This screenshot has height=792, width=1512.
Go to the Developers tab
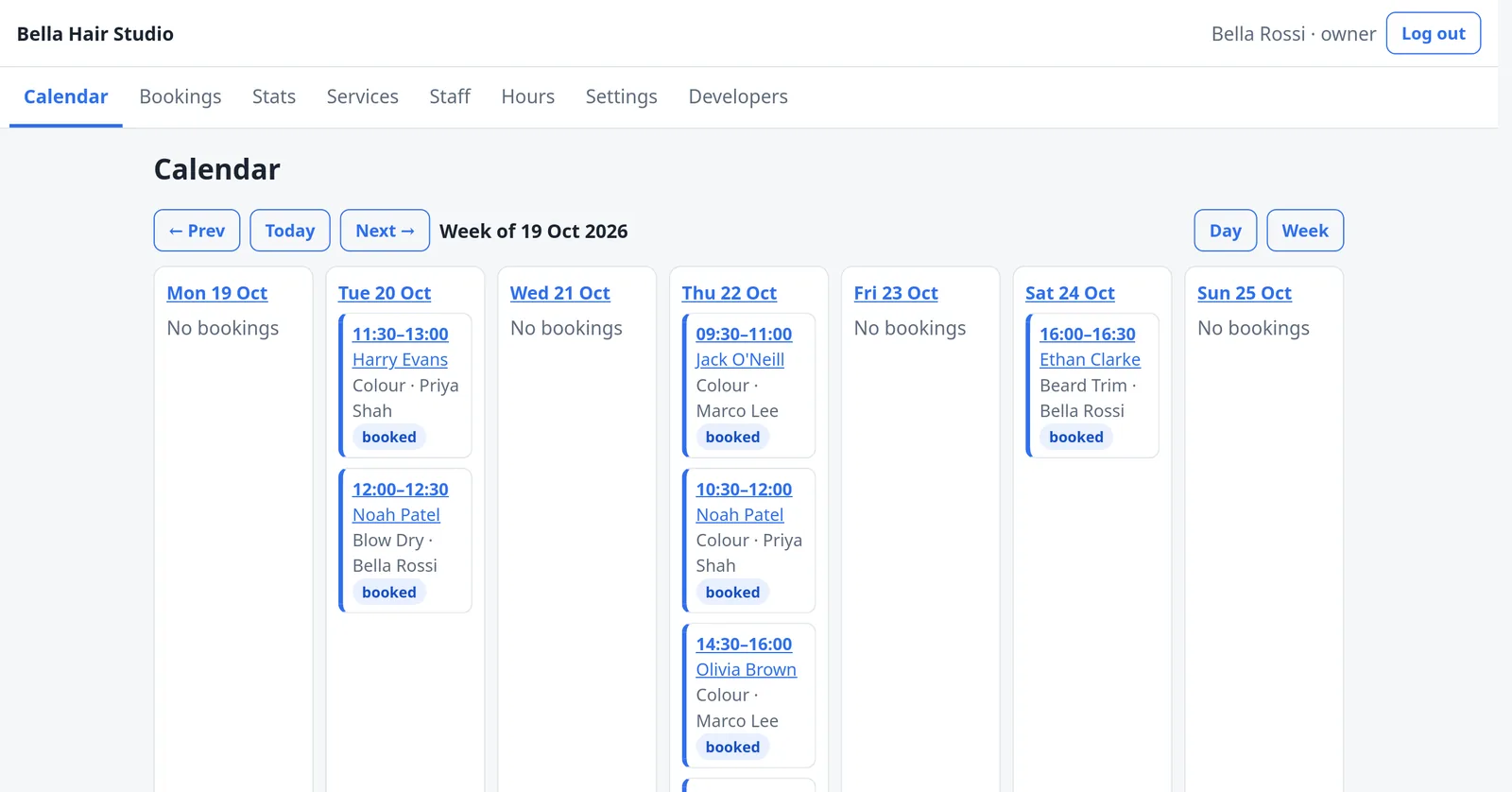[738, 96]
